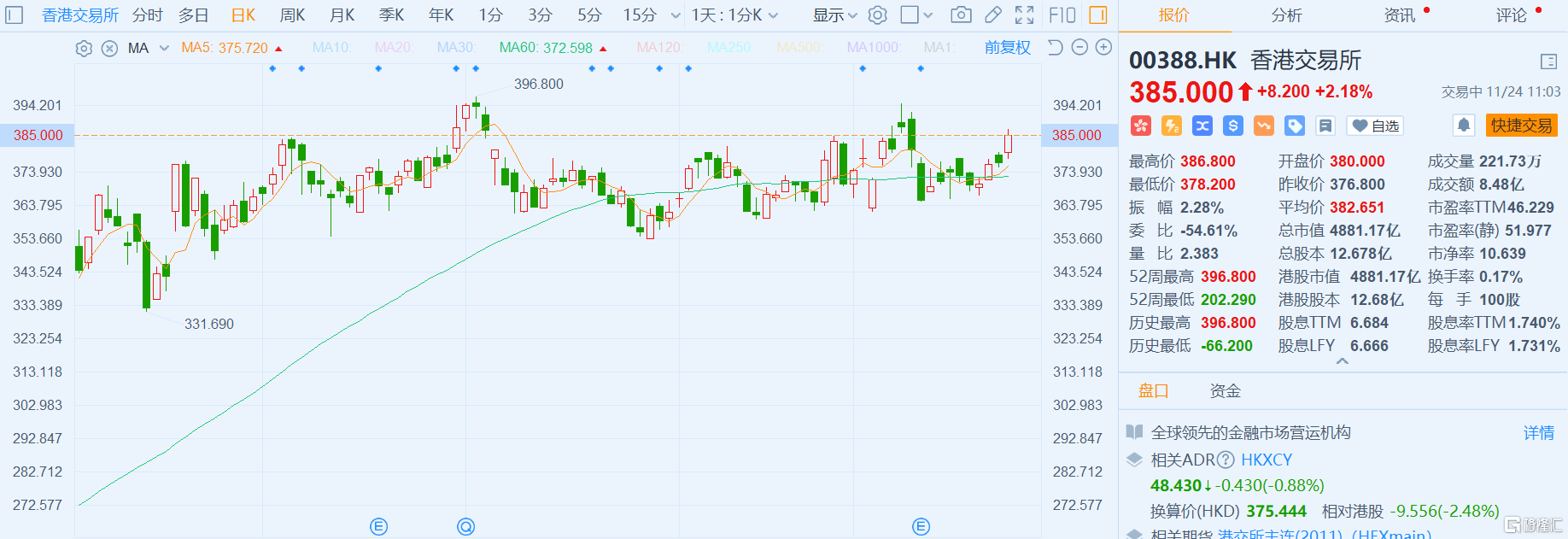This screenshot has width=1568, height=539.
Task: Enter fullscreen chart mode
Action: [x=1024, y=15]
